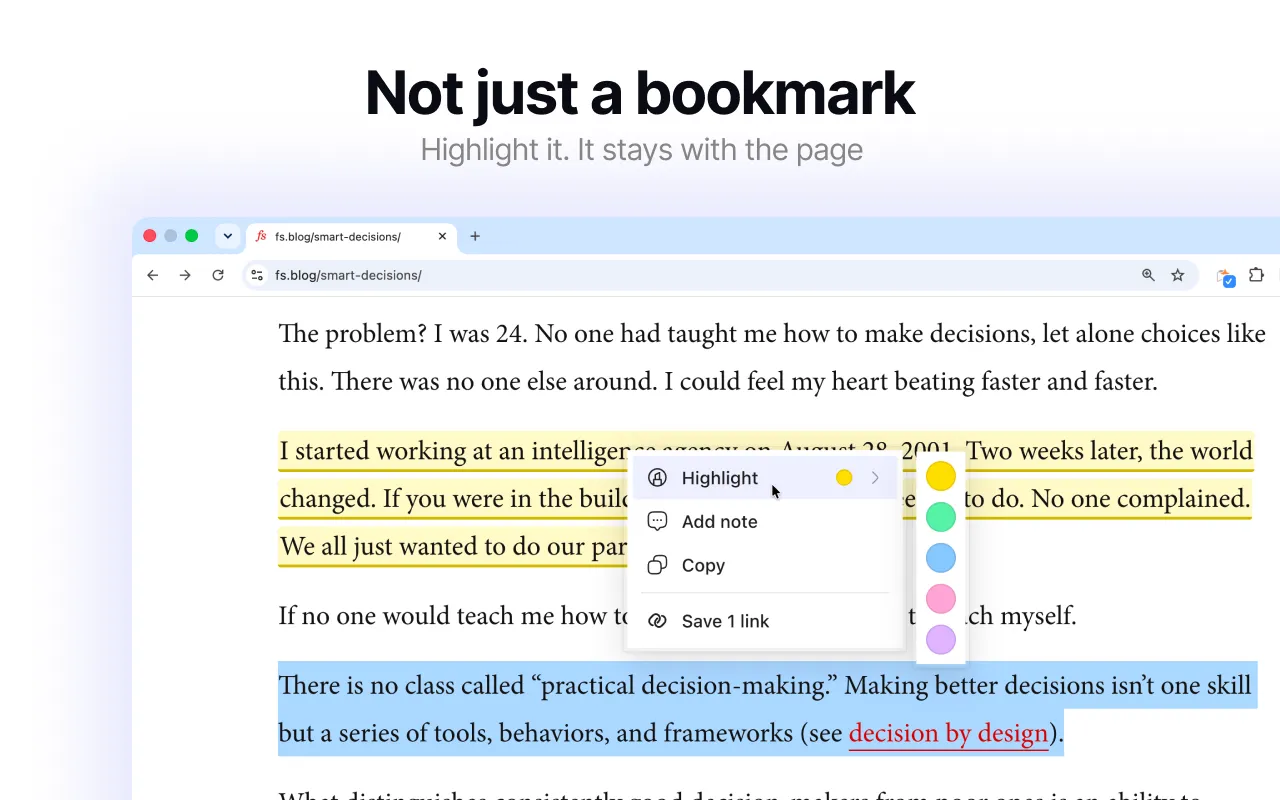Pick the pink highlight color swatch

point(941,599)
